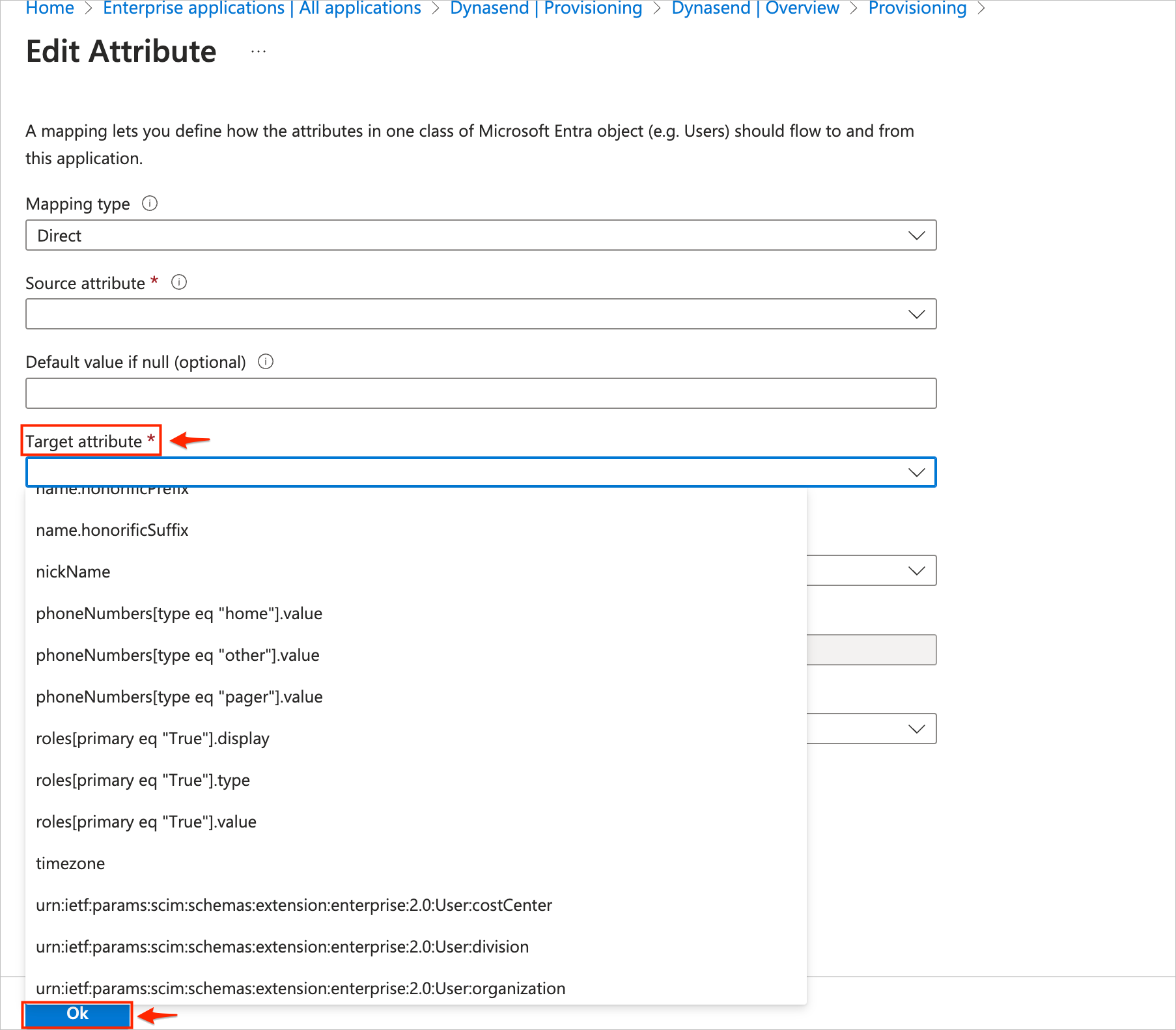Select phoneNumbers home value option

coord(179,613)
